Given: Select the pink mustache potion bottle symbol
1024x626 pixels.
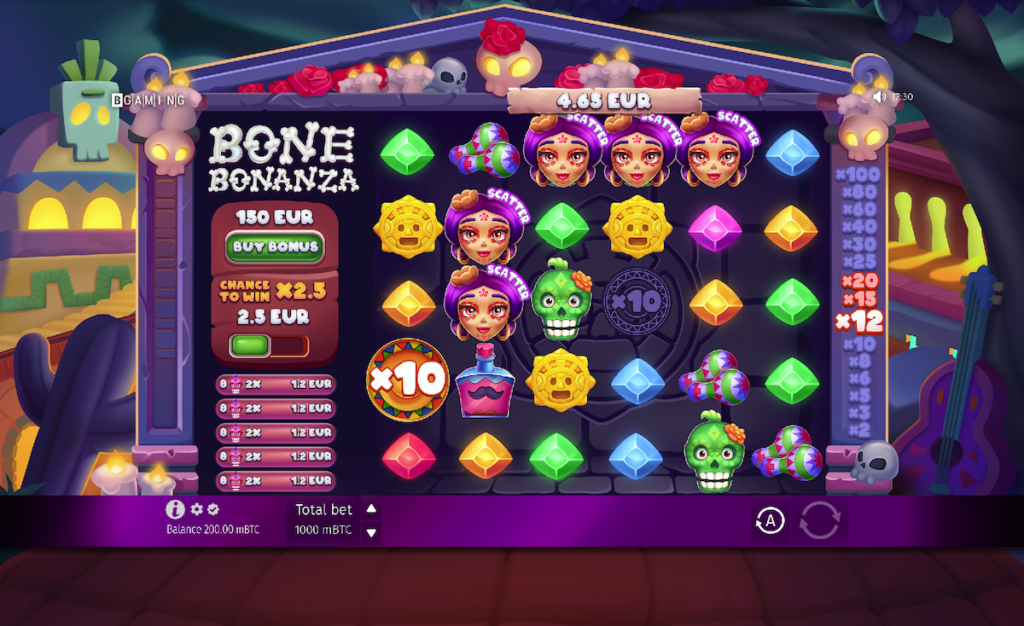Looking at the screenshot, I should (x=484, y=382).
